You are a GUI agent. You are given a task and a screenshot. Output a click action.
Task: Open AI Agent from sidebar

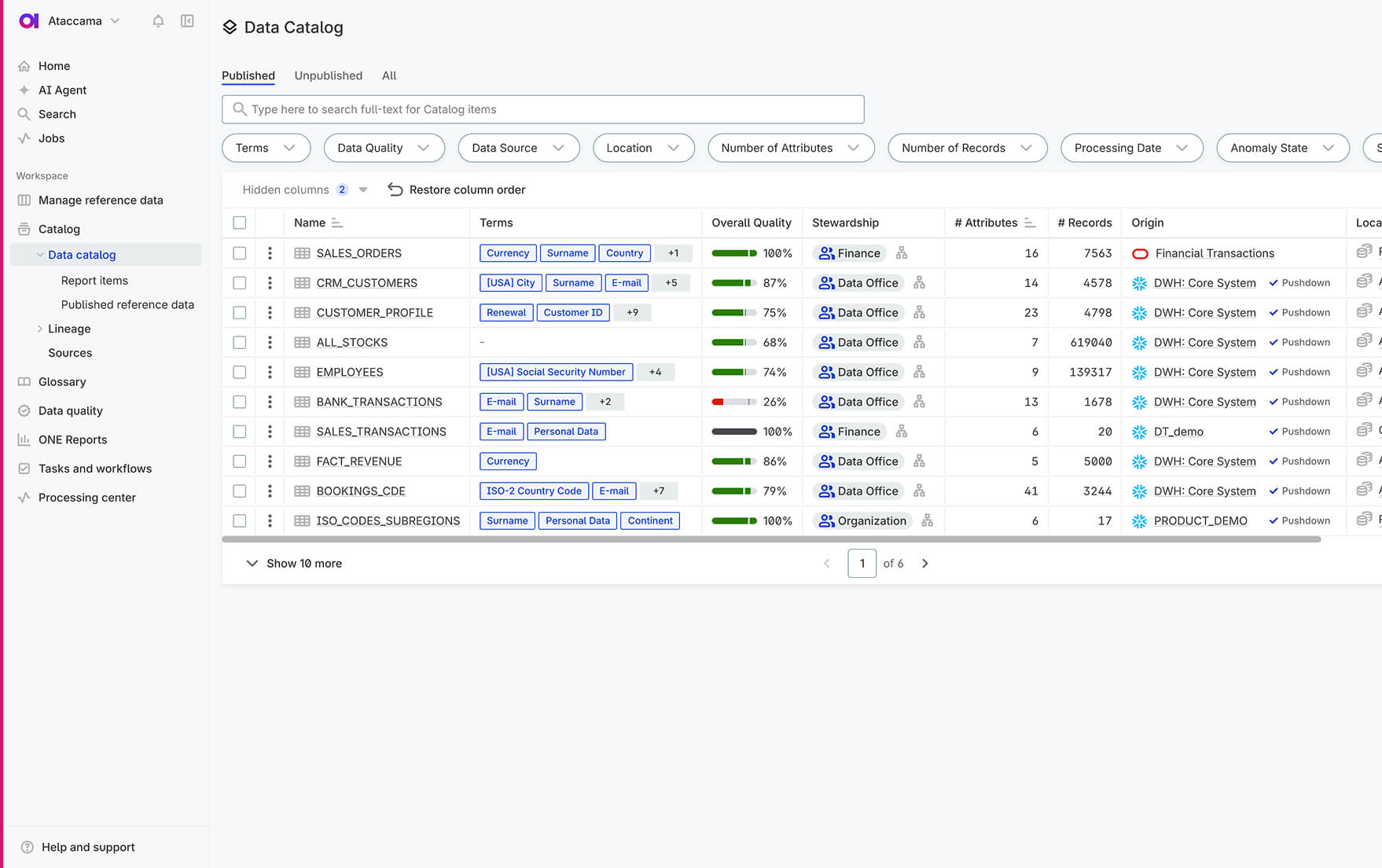click(x=62, y=90)
